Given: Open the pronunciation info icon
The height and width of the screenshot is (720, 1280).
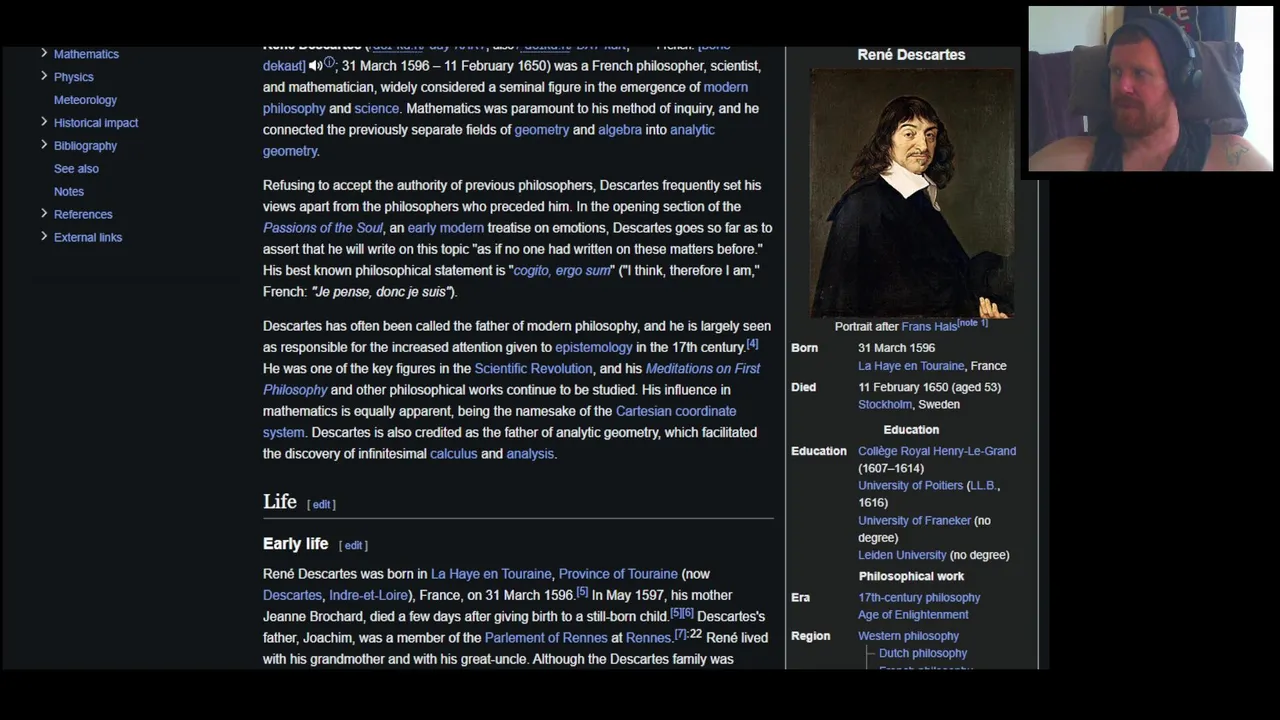Looking at the screenshot, I should pyautogui.click(x=329, y=63).
